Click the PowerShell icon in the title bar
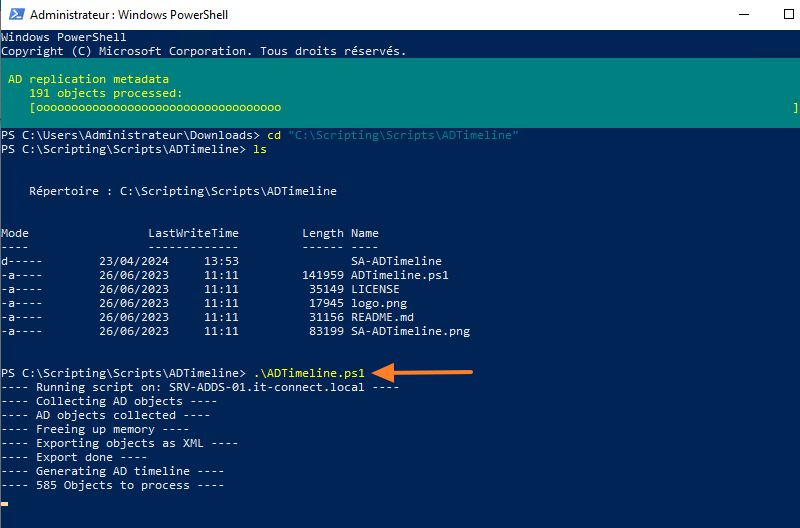This screenshot has height=528, width=800. [14, 16]
